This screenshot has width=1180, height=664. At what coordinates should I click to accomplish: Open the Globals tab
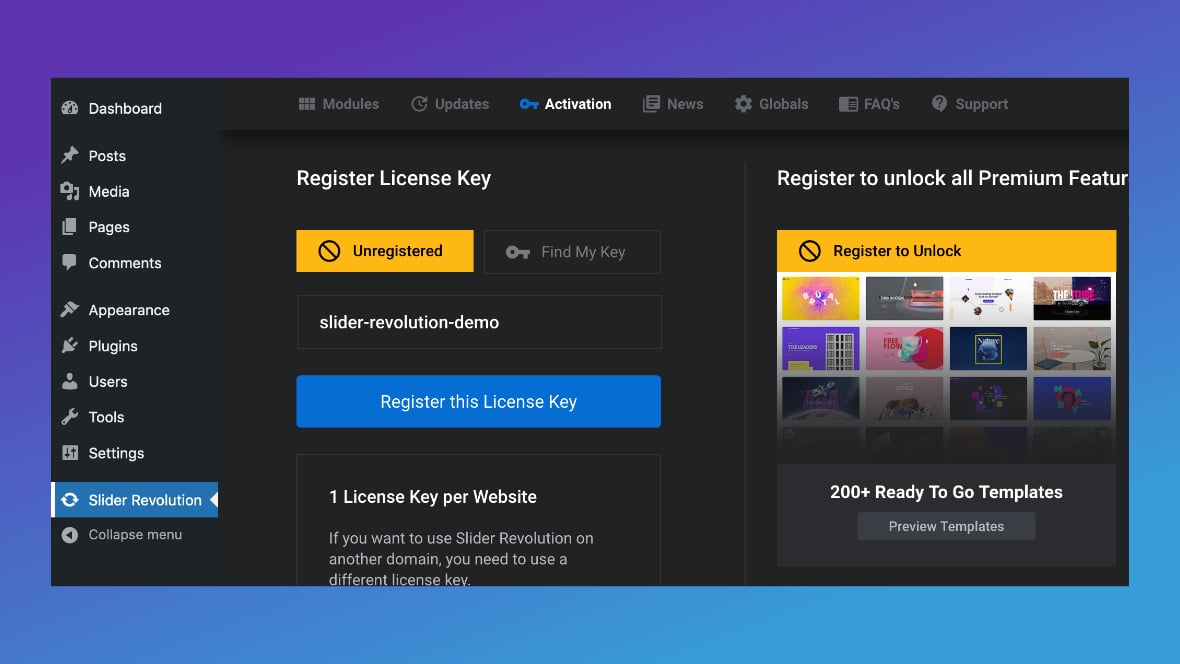[771, 104]
